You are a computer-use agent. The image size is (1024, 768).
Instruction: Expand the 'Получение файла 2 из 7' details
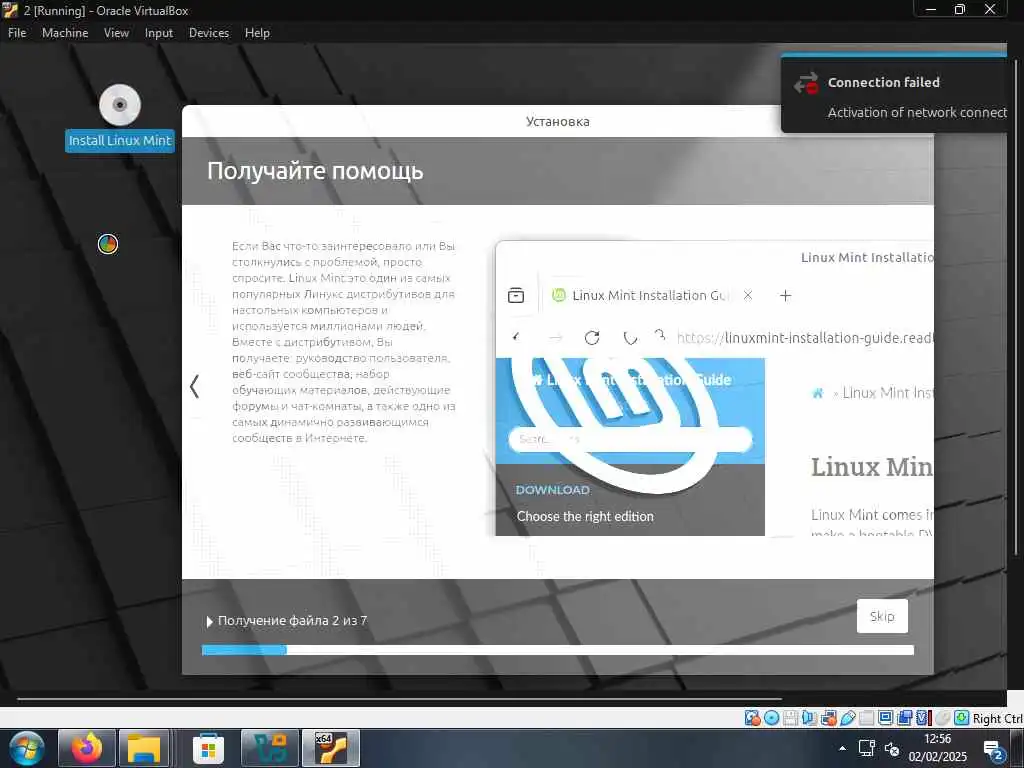(210, 622)
